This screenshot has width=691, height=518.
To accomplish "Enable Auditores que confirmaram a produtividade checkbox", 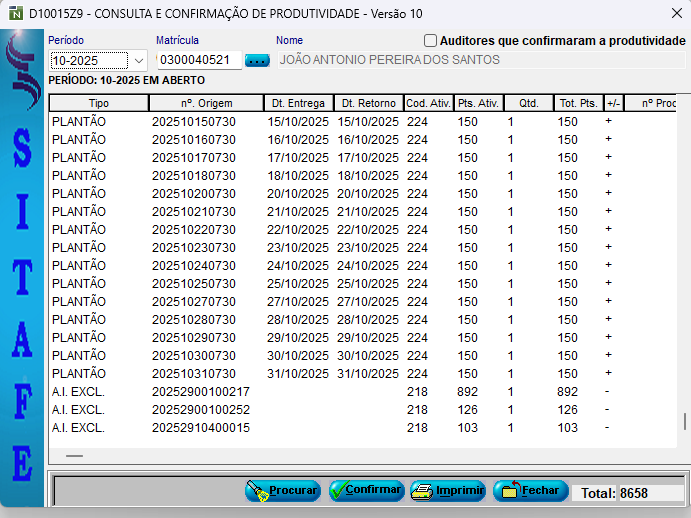I will pyautogui.click(x=431, y=41).
